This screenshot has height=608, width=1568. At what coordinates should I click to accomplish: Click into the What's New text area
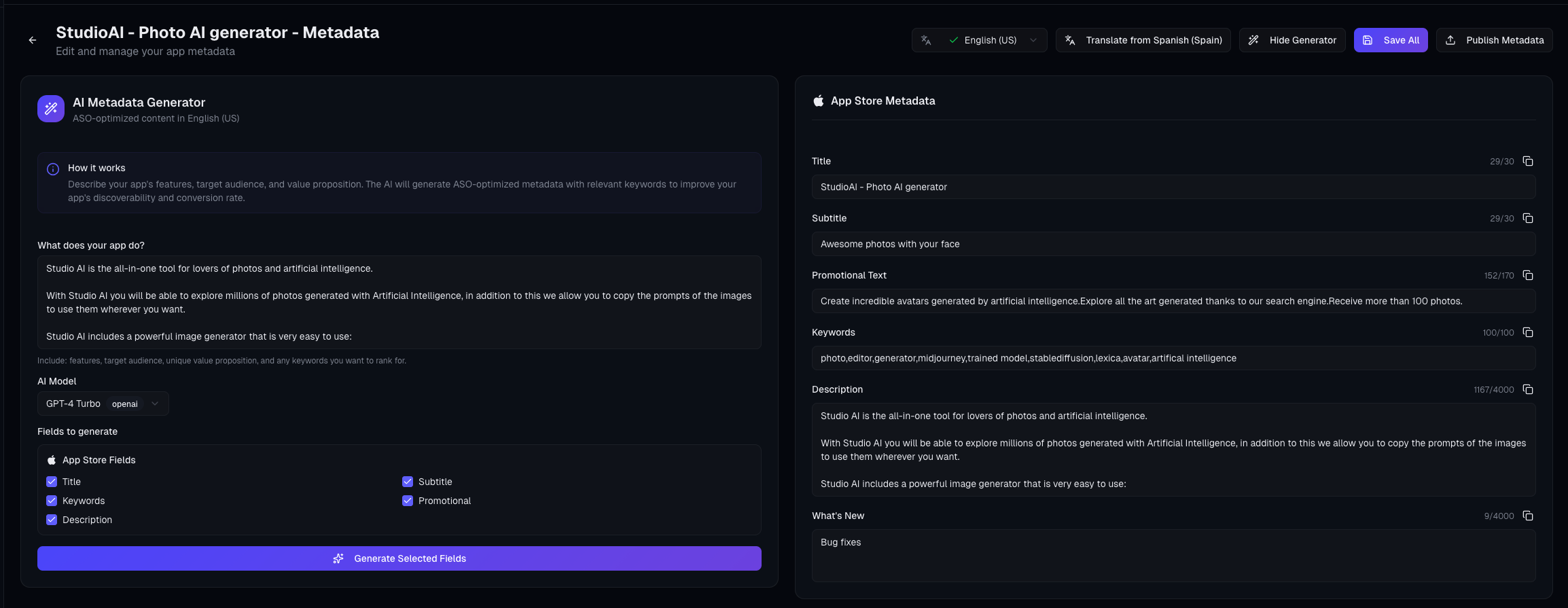coord(1173,556)
